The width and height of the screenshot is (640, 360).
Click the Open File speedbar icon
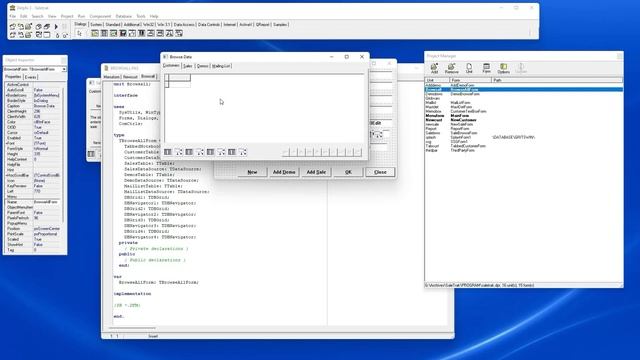click(13, 35)
